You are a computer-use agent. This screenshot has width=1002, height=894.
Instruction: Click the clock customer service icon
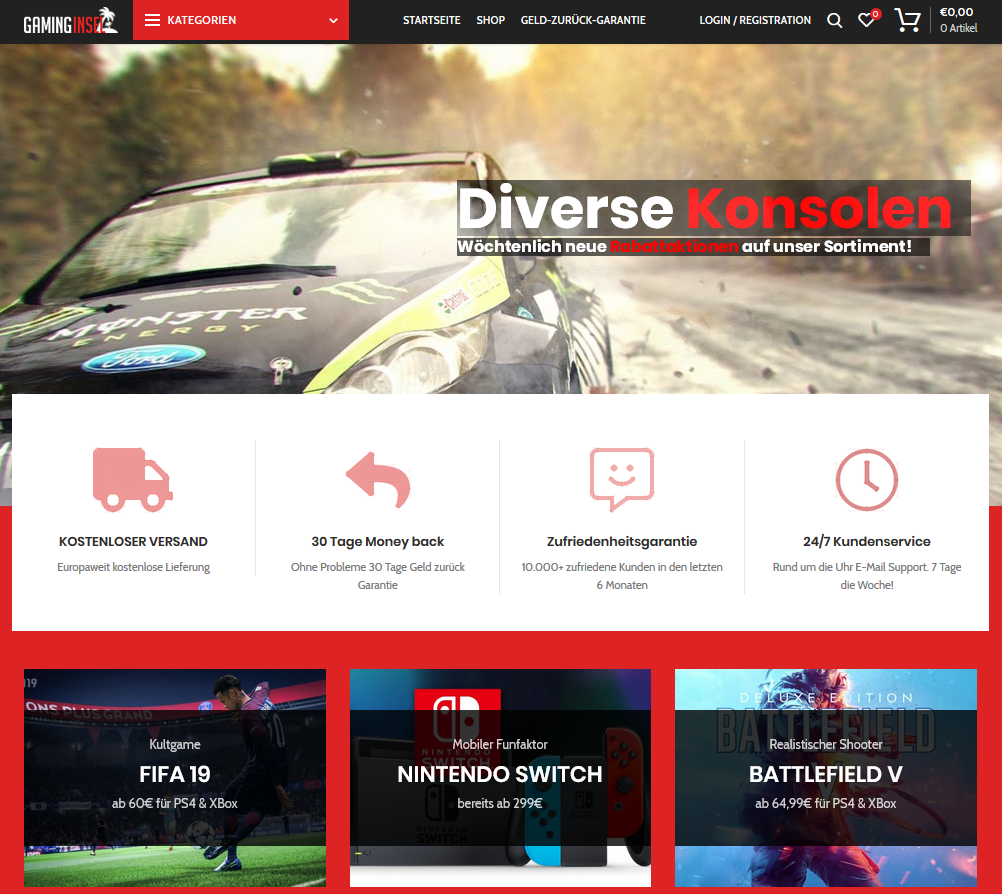tap(867, 479)
